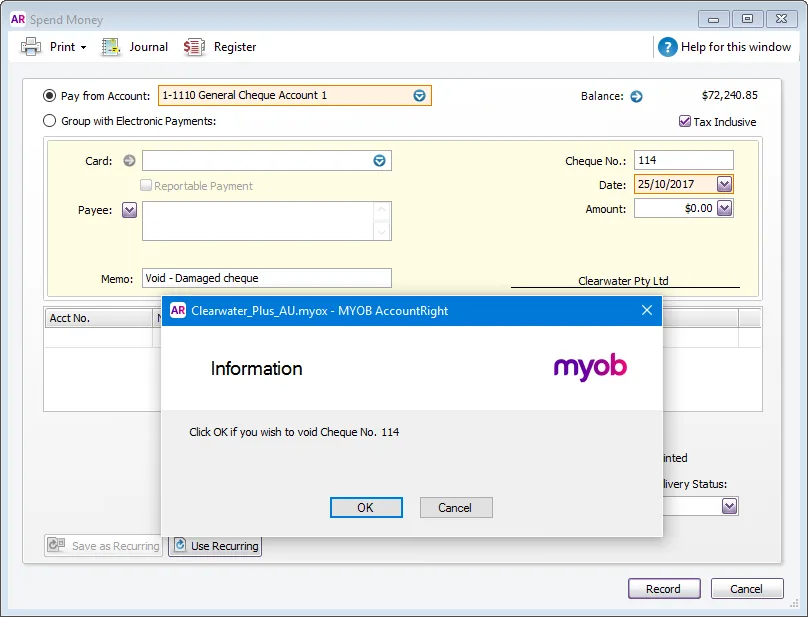Click the Register toolbar icon
This screenshot has height=617, width=808.
(194, 47)
